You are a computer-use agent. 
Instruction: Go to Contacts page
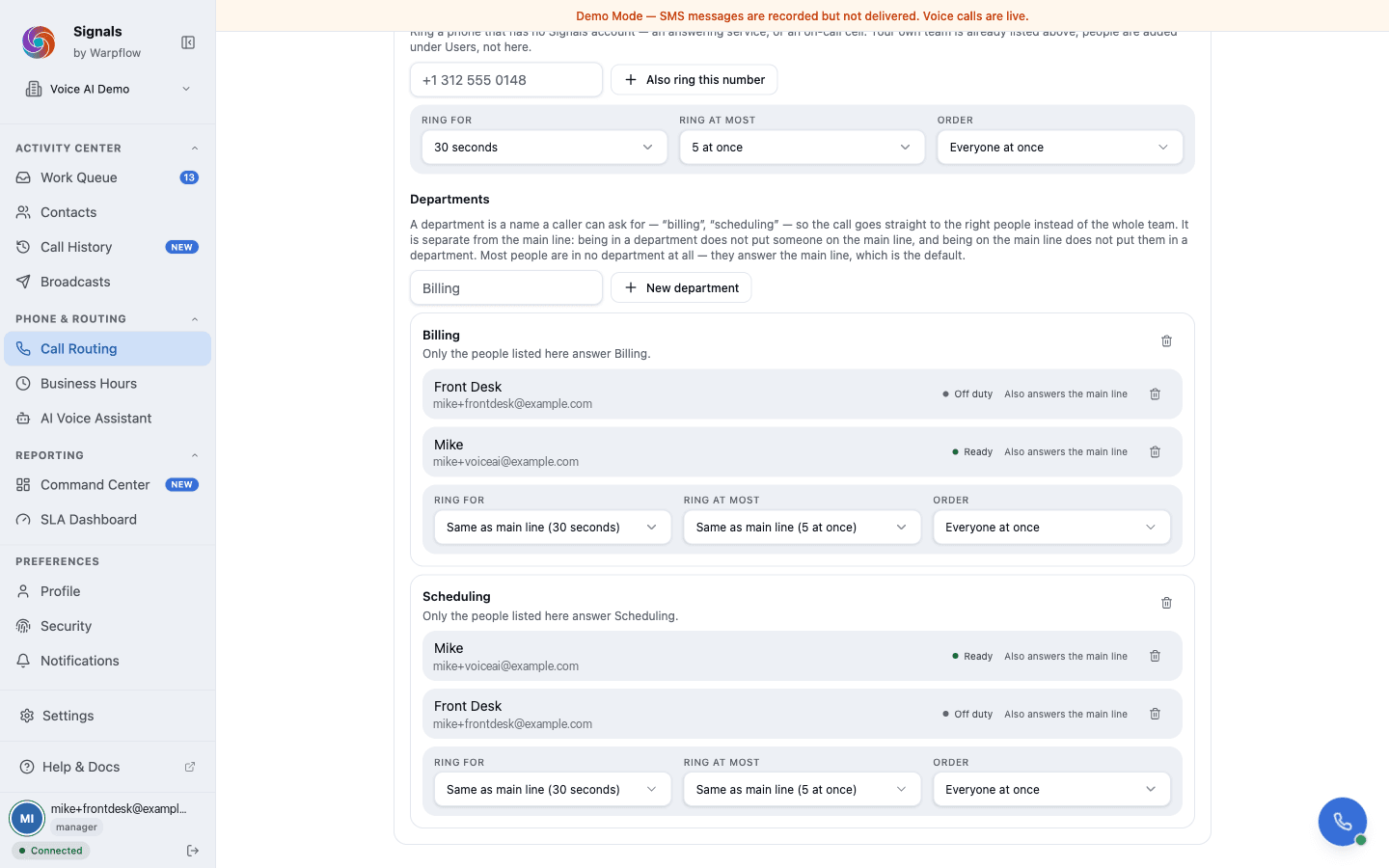108,212
